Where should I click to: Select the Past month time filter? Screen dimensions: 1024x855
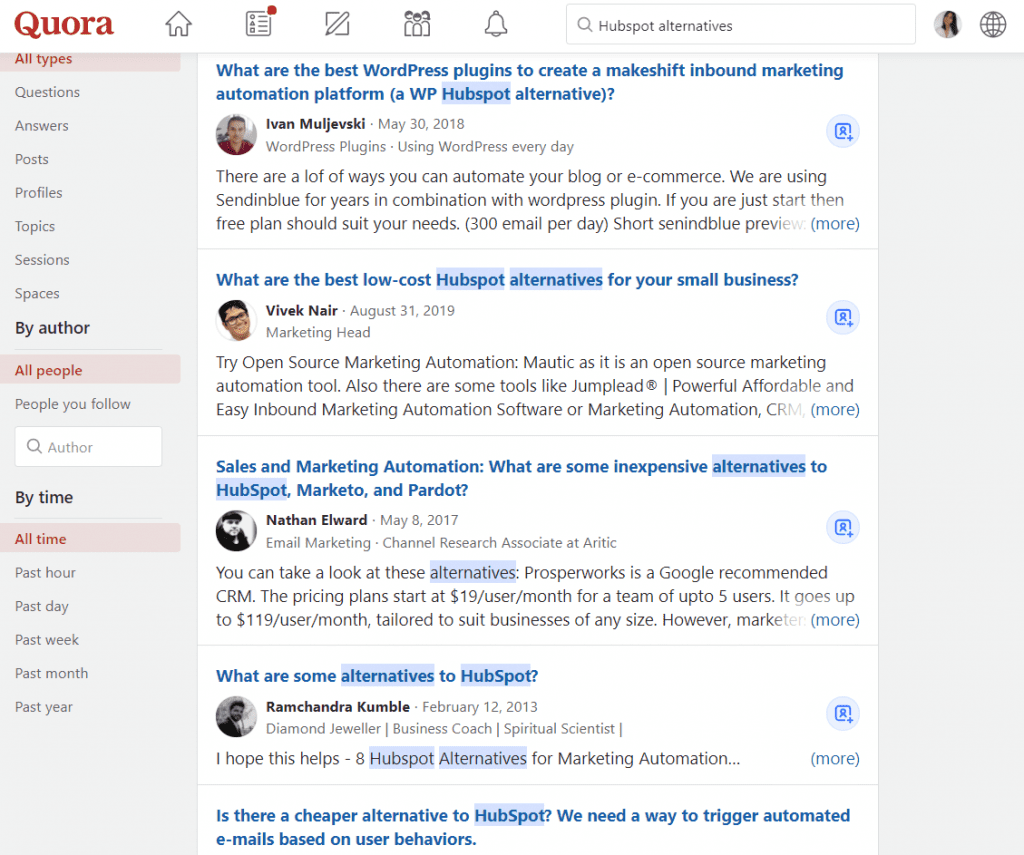pos(51,673)
